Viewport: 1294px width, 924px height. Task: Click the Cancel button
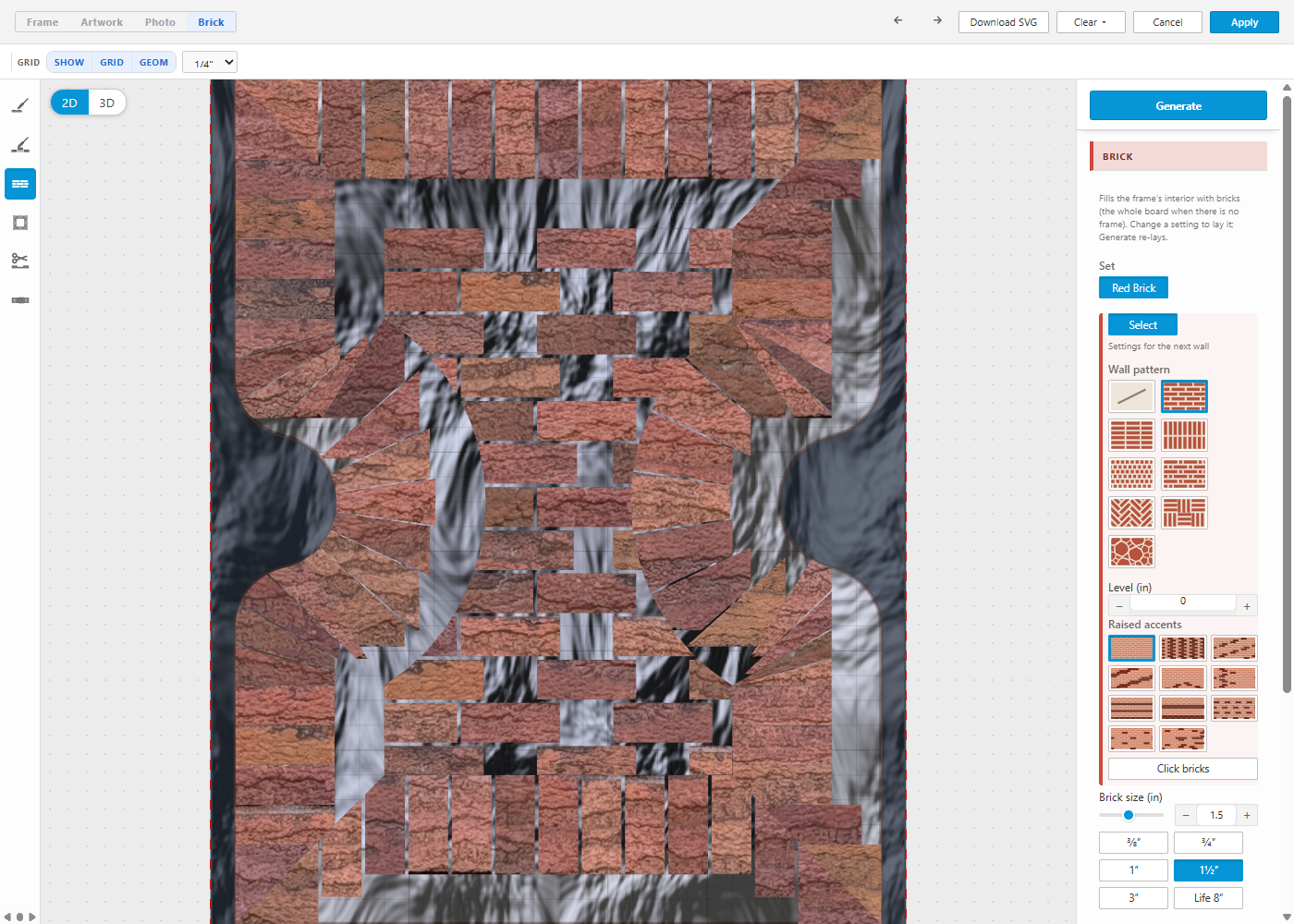coord(1167,22)
